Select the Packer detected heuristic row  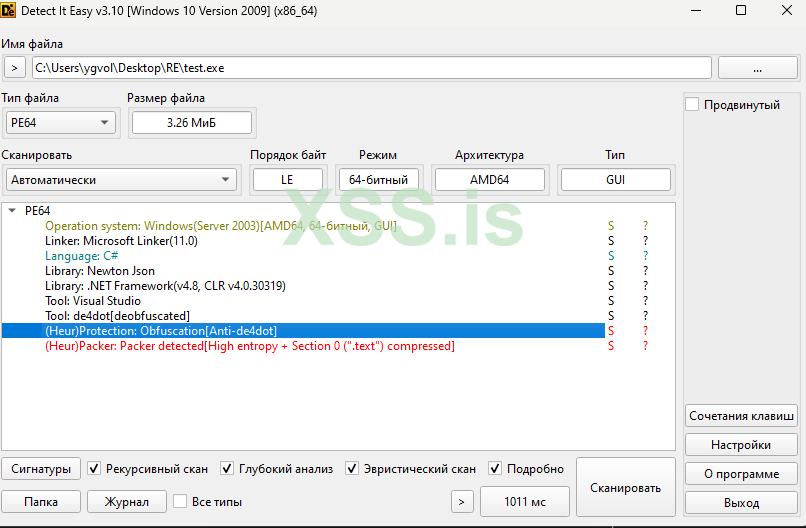pyautogui.click(x=303, y=345)
